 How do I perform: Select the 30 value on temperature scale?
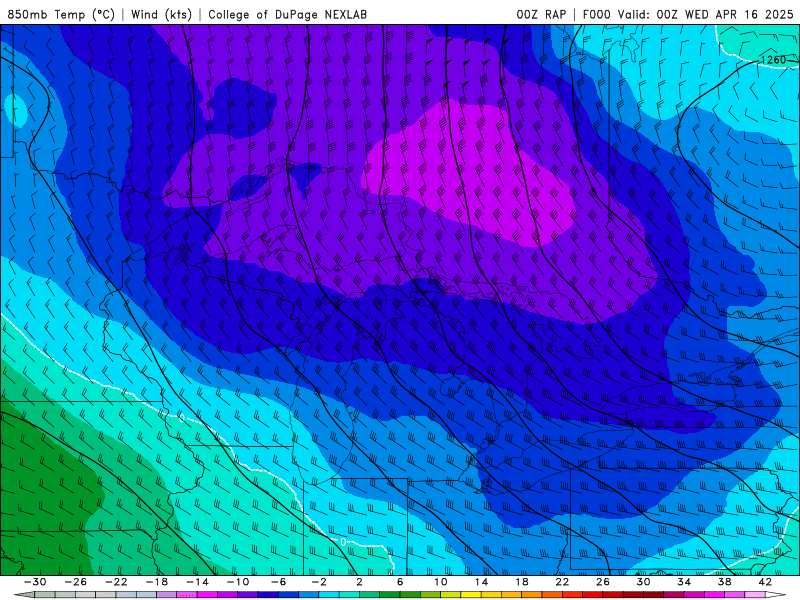pyautogui.click(x=643, y=582)
